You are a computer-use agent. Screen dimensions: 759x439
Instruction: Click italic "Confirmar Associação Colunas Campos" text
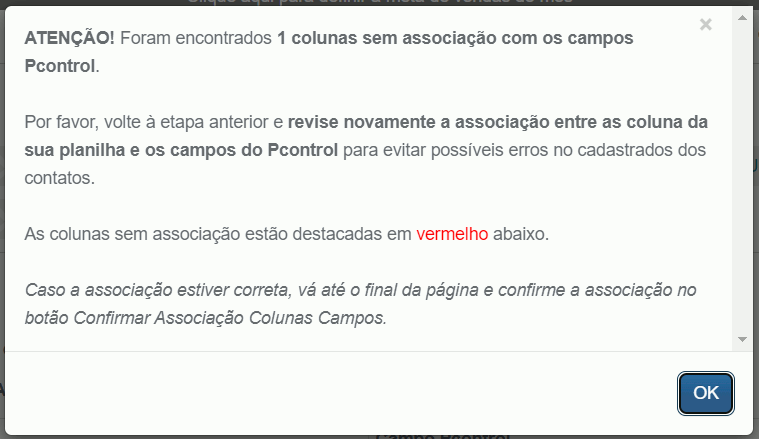click(x=228, y=318)
